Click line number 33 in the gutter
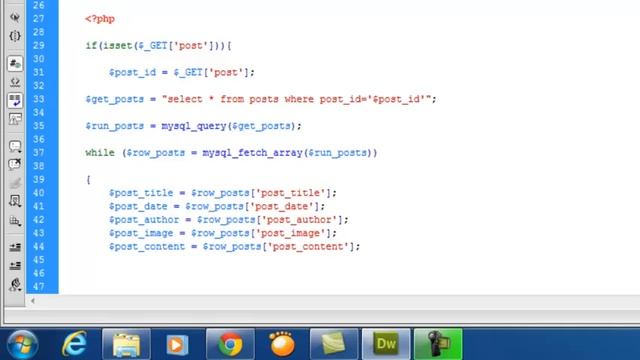This screenshot has height=360, width=640. pos(39,99)
